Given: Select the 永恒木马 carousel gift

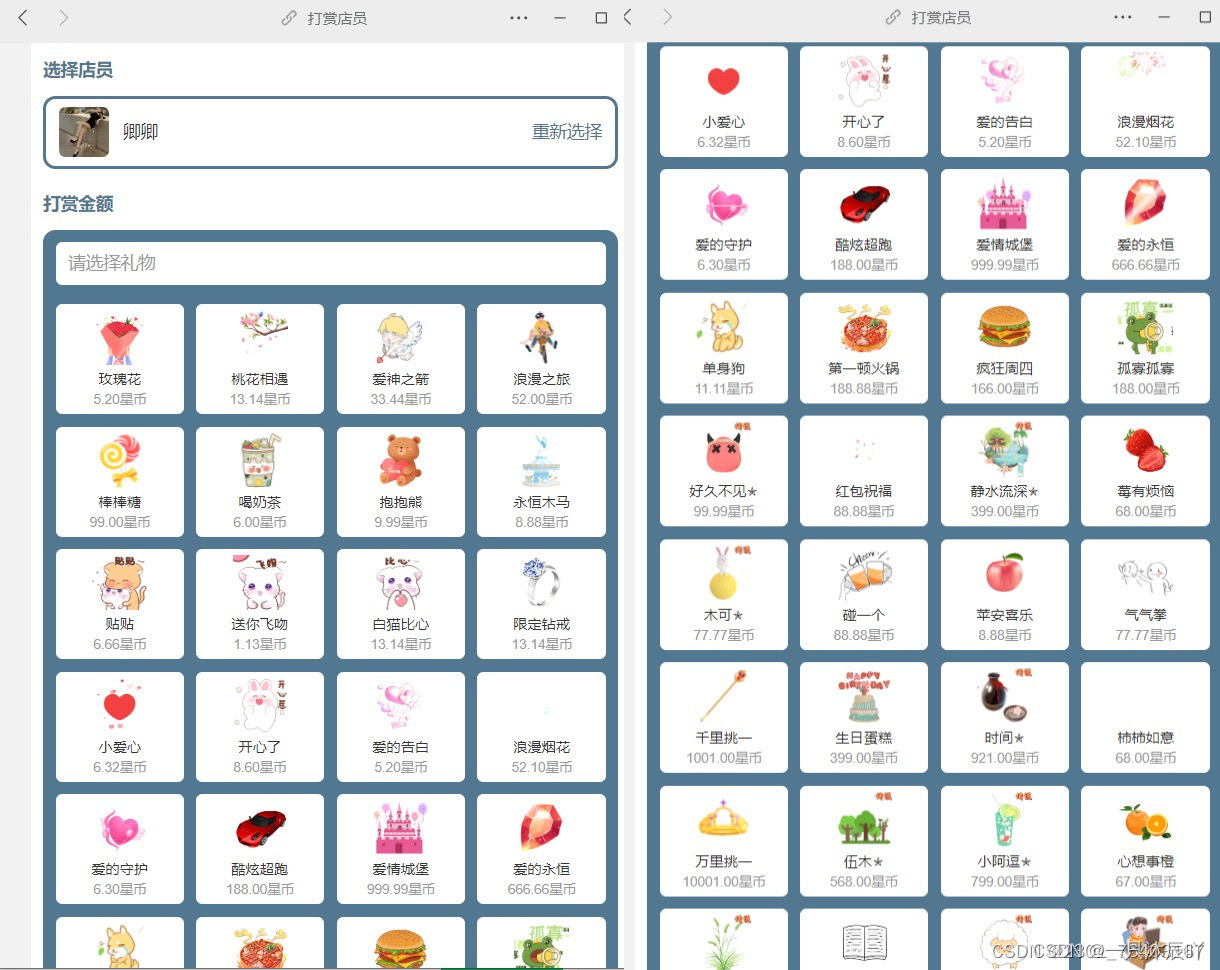Looking at the screenshot, I should 541,482.
